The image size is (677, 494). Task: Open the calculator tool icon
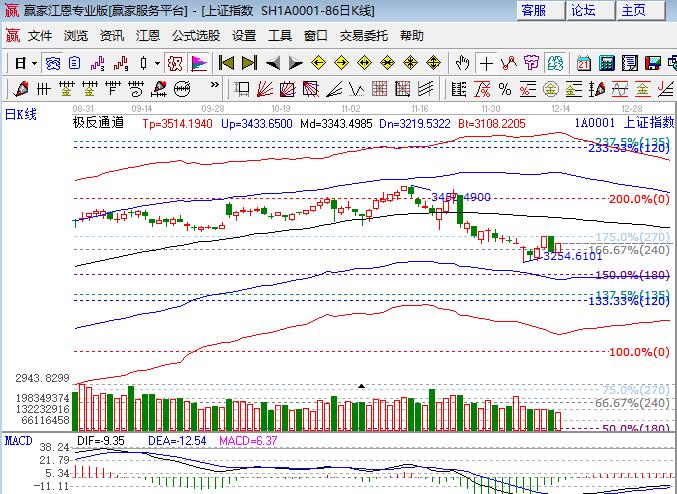pos(607,63)
